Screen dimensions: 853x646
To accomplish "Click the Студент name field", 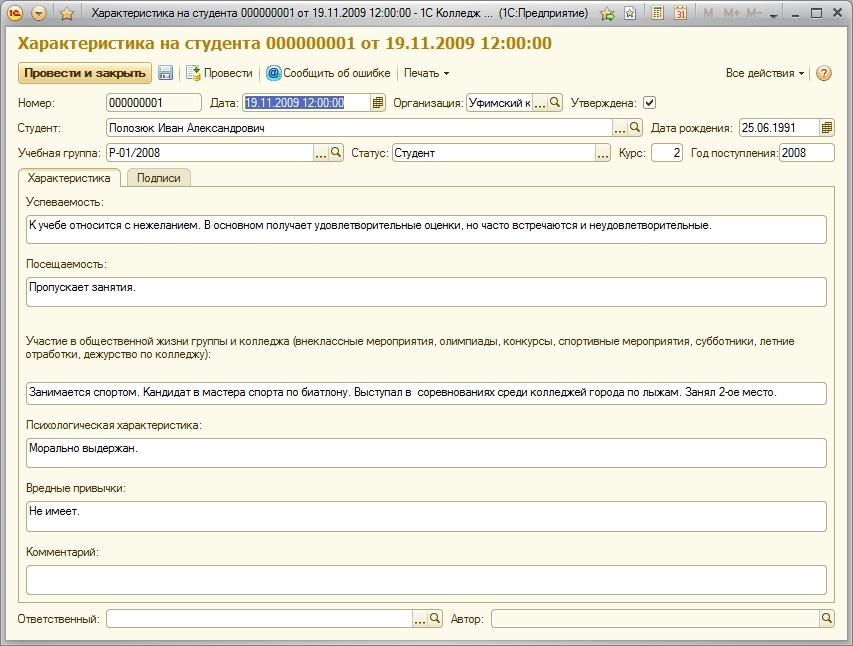I will click(x=360, y=128).
